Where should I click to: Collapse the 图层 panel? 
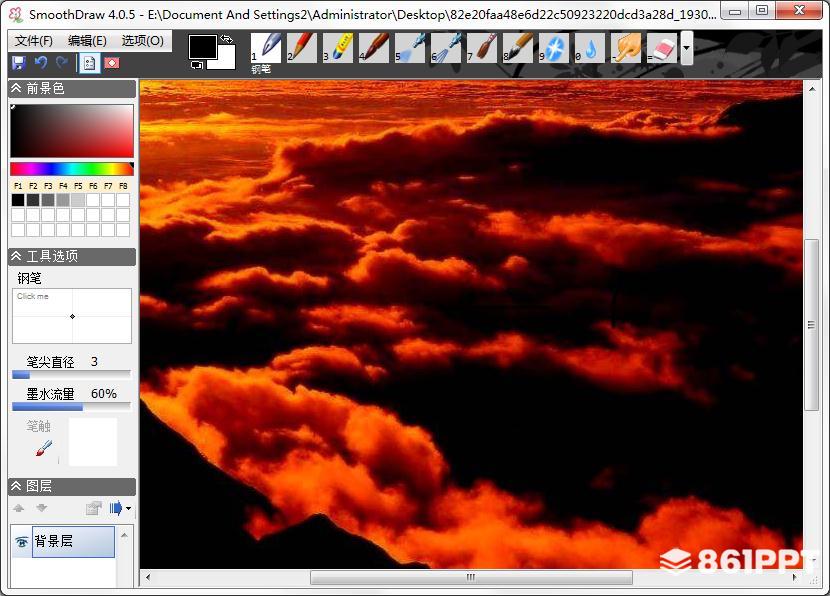point(16,486)
